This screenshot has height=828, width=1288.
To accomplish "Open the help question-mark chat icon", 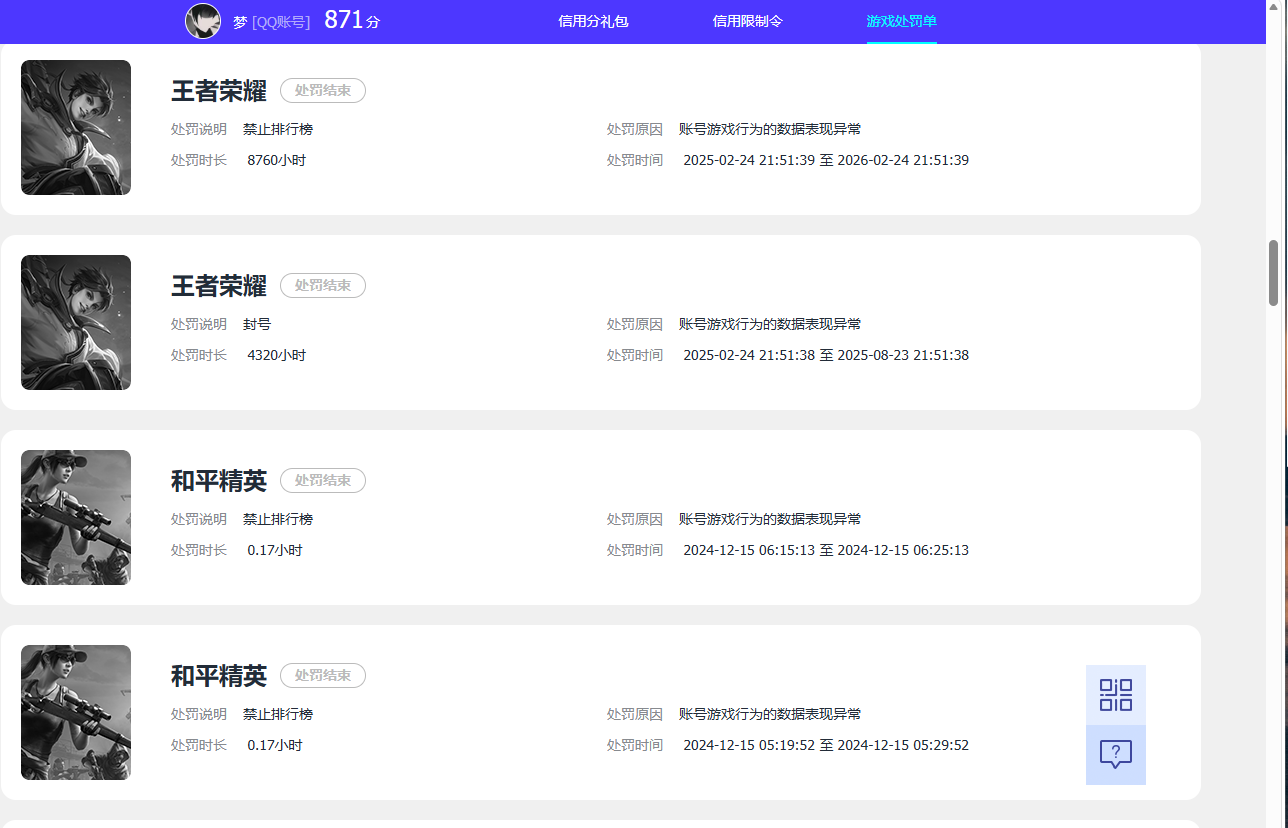I will (x=1116, y=755).
